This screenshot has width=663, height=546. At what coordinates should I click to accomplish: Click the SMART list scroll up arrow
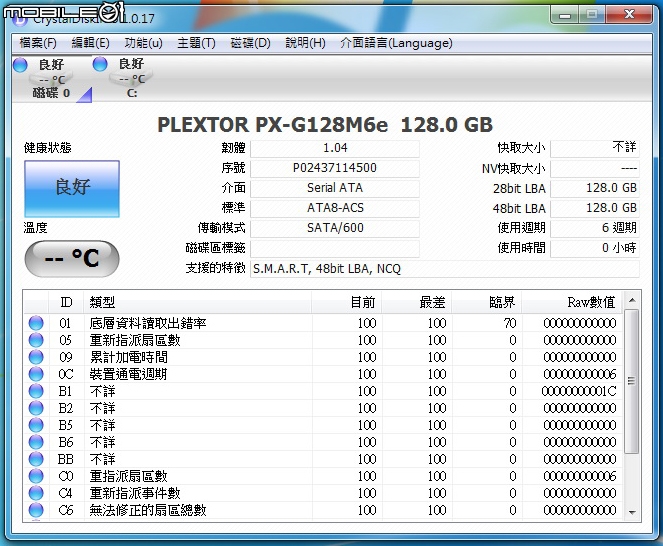(632, 300)
